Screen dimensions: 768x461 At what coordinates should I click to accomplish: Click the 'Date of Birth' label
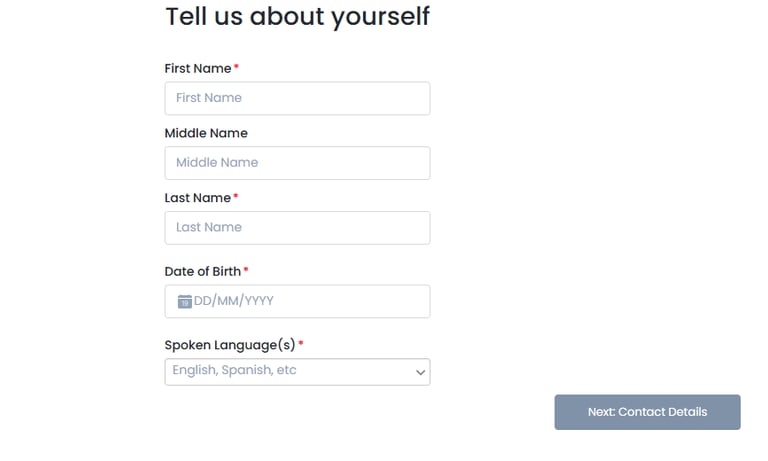click(202, 271)
